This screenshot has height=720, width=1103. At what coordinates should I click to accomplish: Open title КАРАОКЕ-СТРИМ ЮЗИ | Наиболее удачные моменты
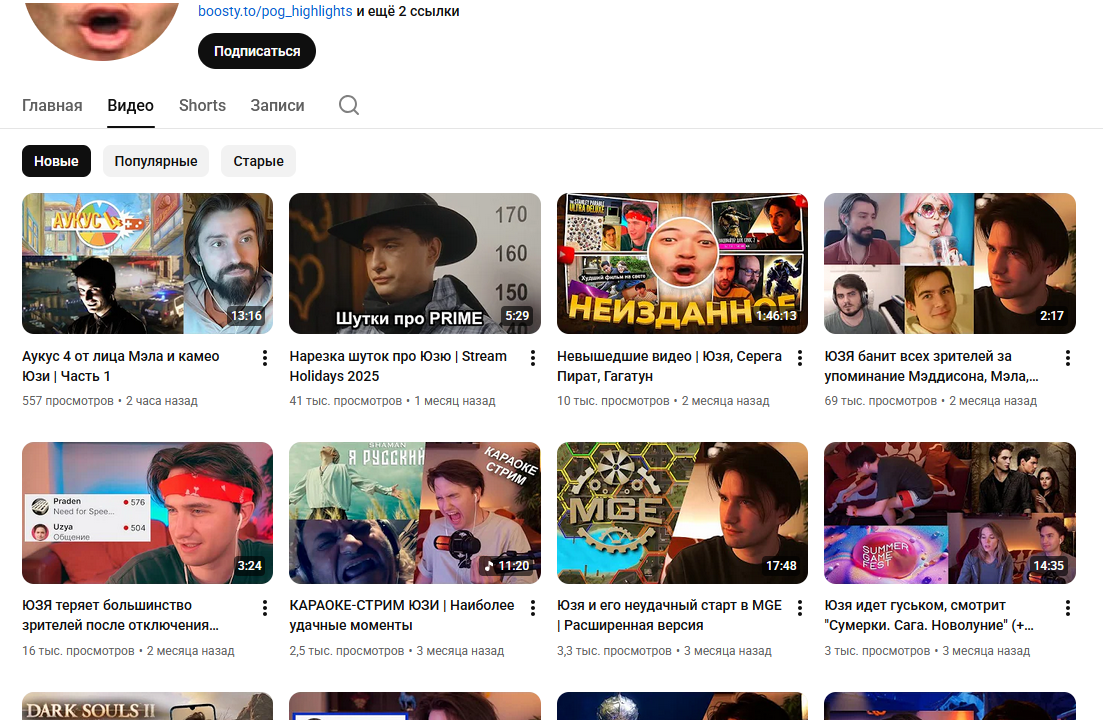pos(402,615)
